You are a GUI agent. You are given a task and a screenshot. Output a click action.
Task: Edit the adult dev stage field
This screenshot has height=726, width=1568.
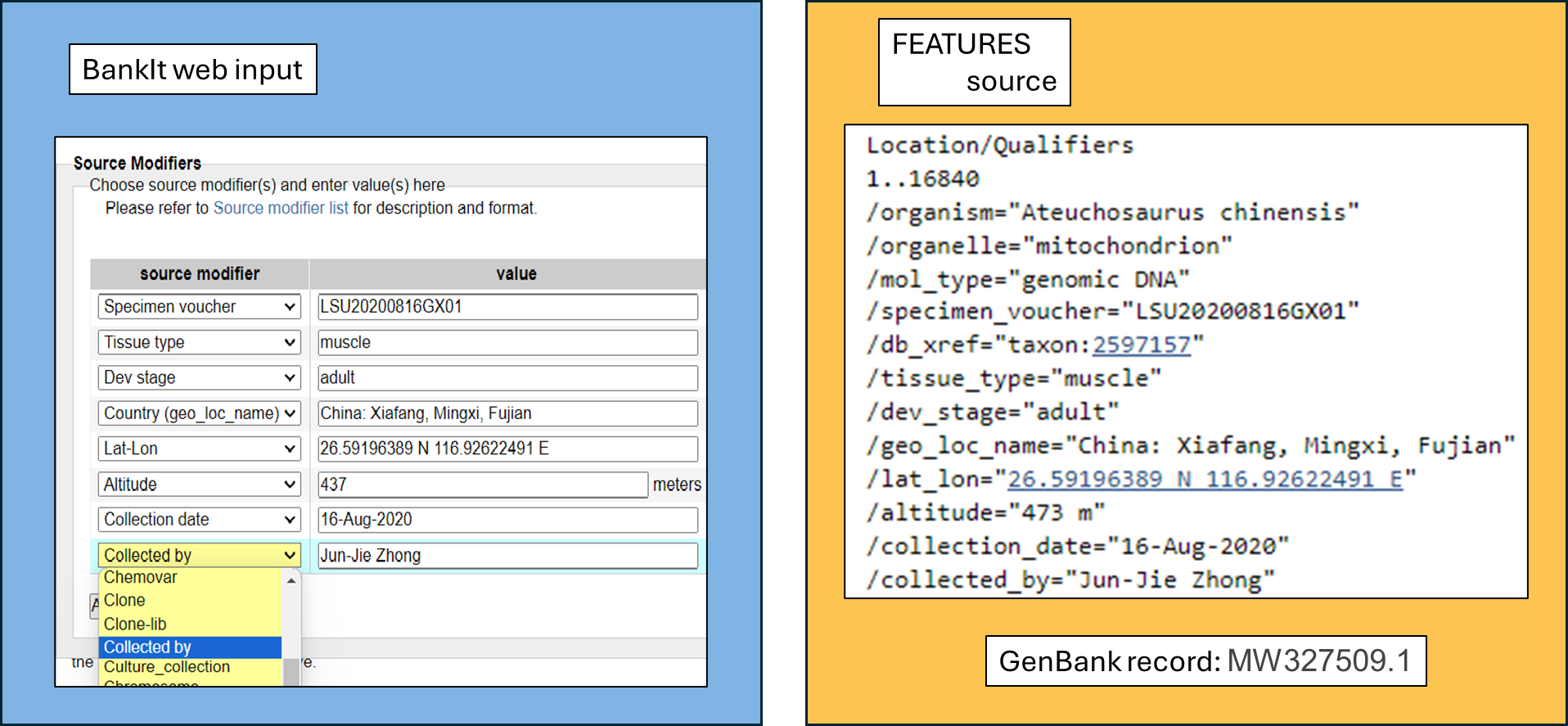pos(507,377)
